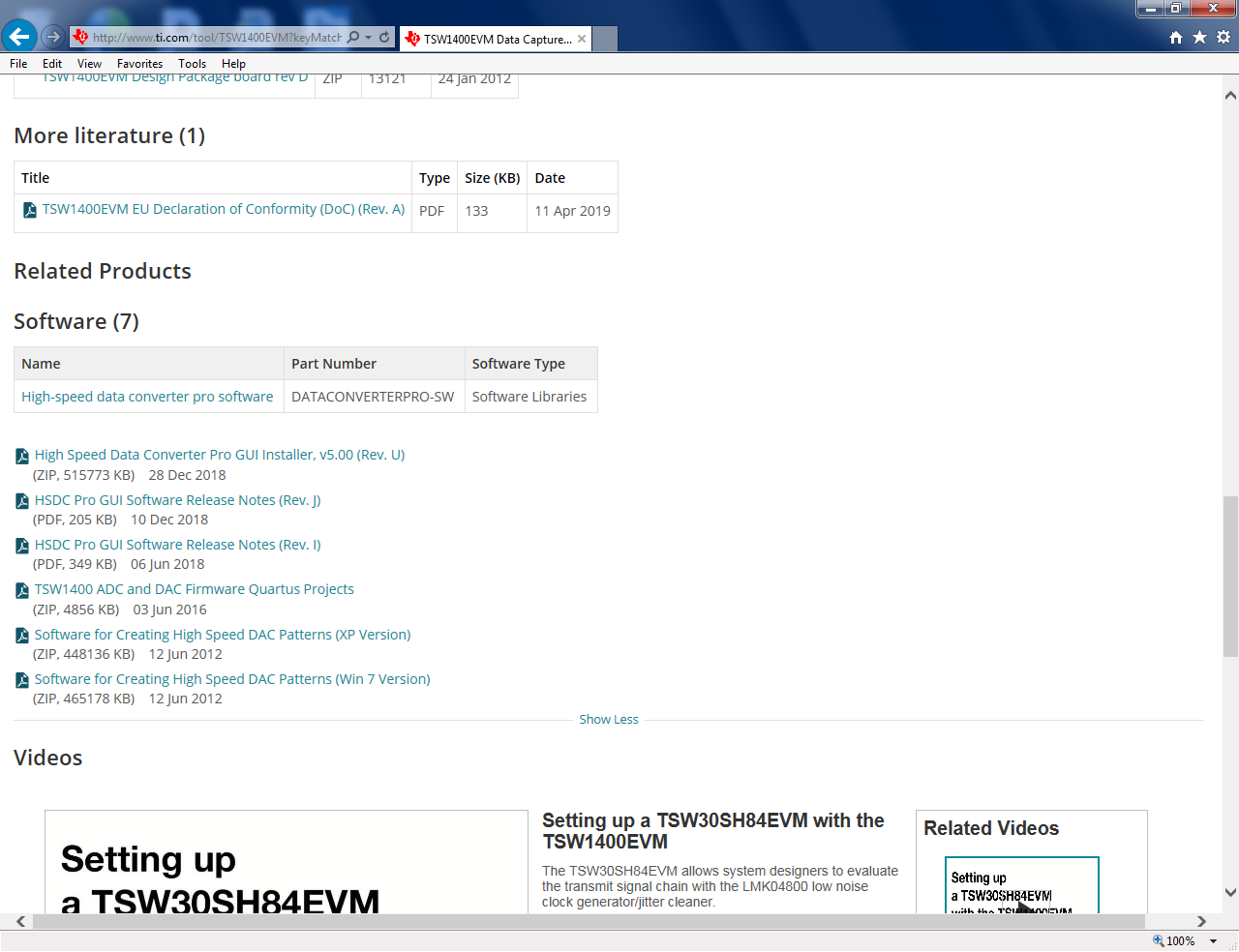
Task: Click the vertical scrollbar down arrow
Action: (1230, 893)
